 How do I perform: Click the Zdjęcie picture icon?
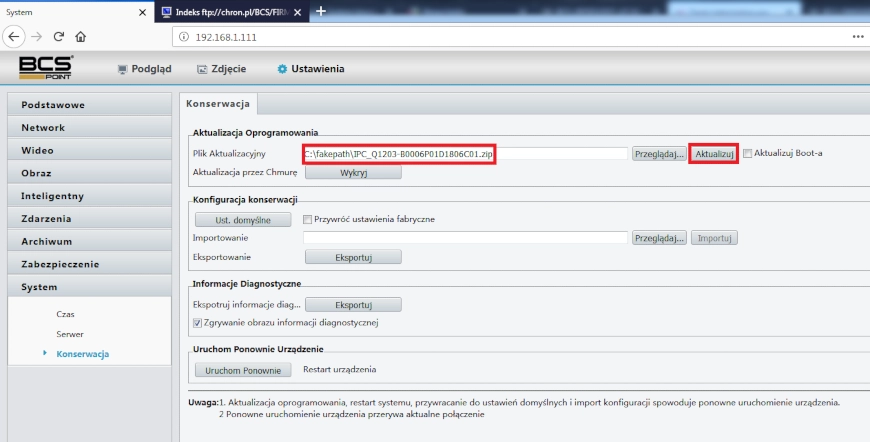(202, 69)
